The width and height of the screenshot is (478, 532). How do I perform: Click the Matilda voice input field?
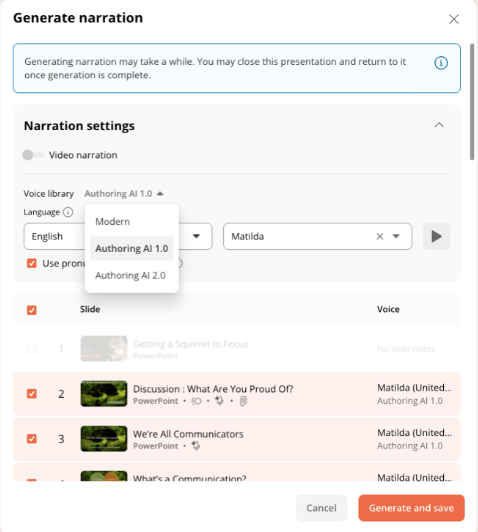point(318,236)
